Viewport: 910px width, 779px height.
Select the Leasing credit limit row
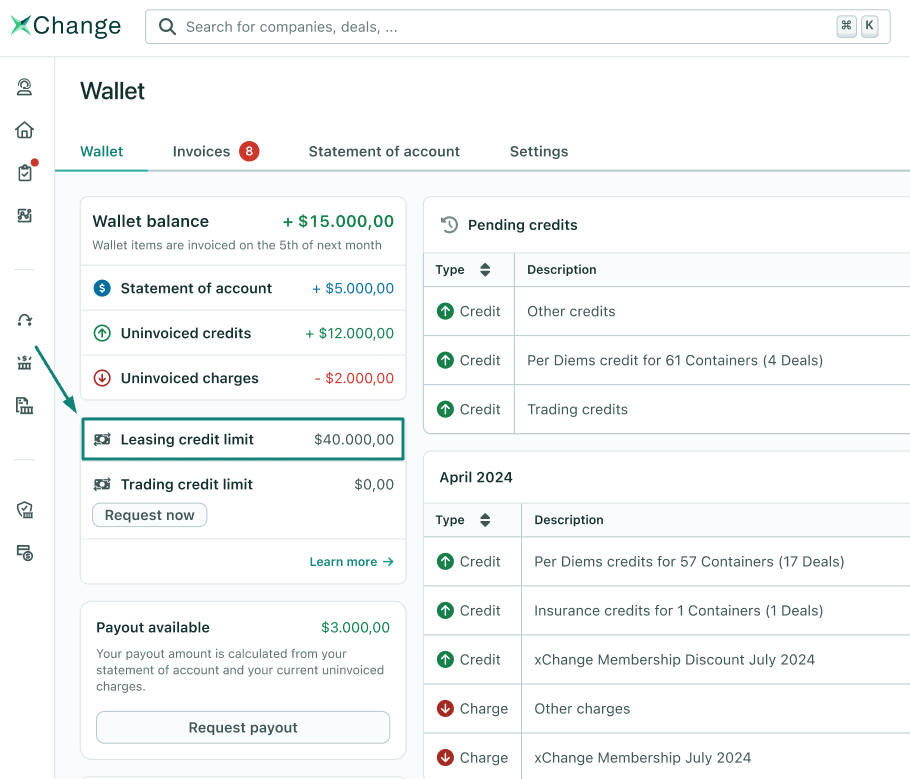coord(243,439)
